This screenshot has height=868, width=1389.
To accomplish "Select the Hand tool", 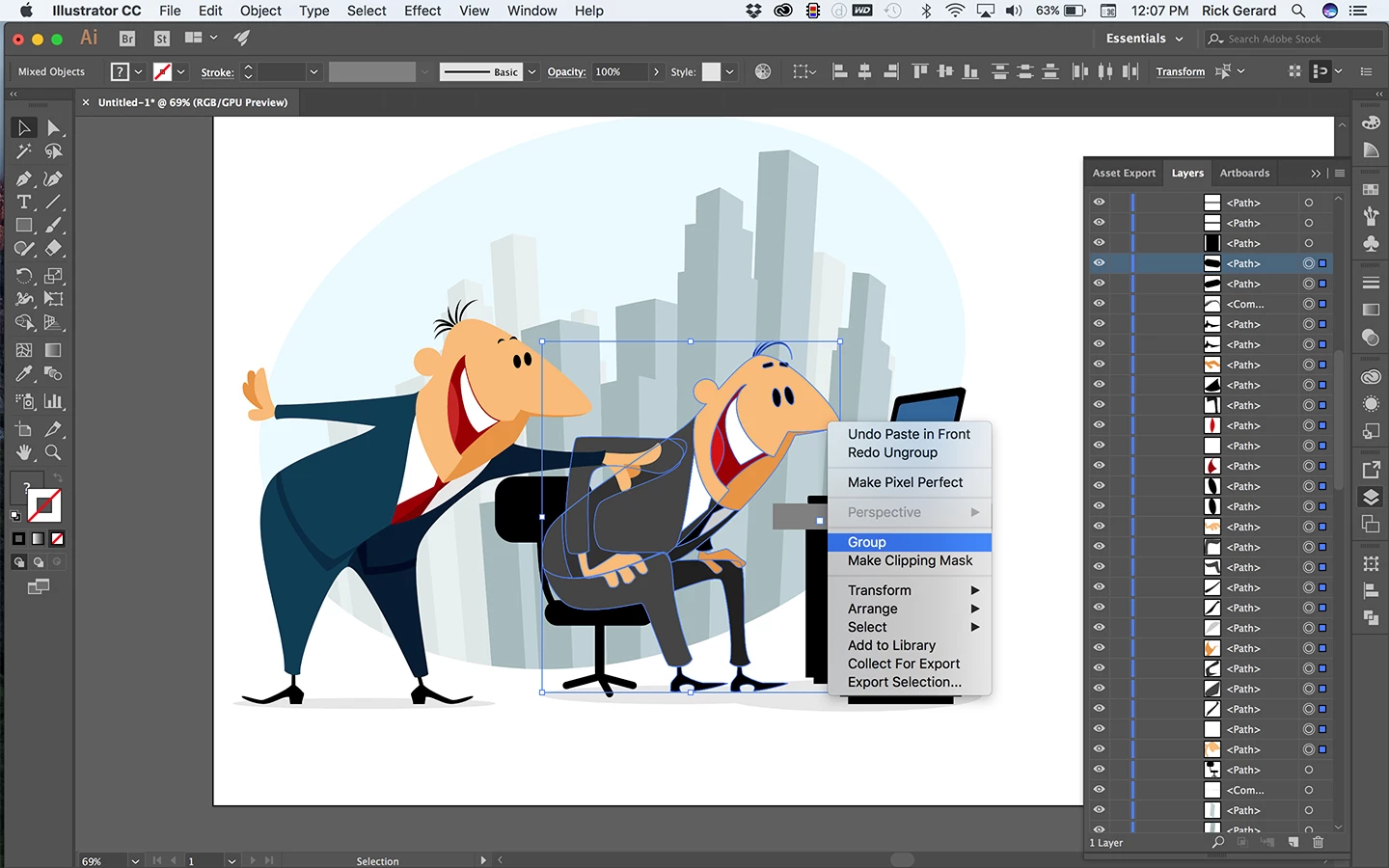I will [24, 452].
